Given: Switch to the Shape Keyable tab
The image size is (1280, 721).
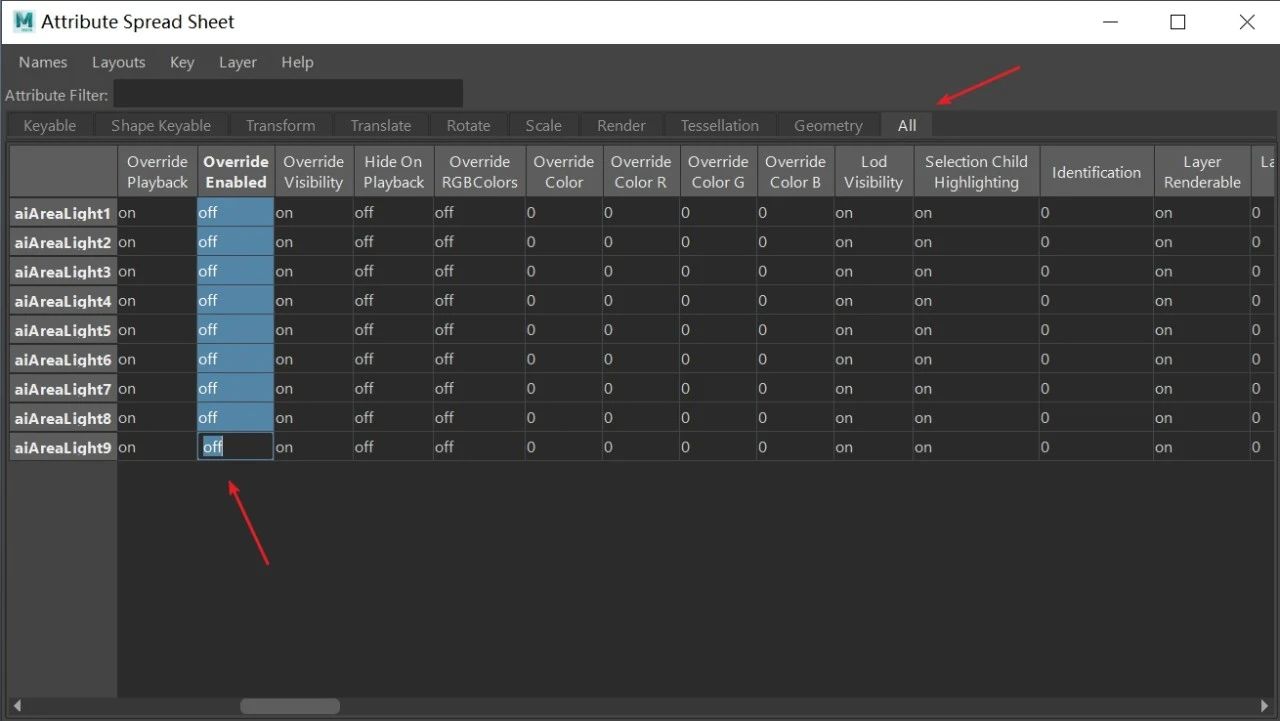Looking at the screenshot, I should [x=161, y=125].
